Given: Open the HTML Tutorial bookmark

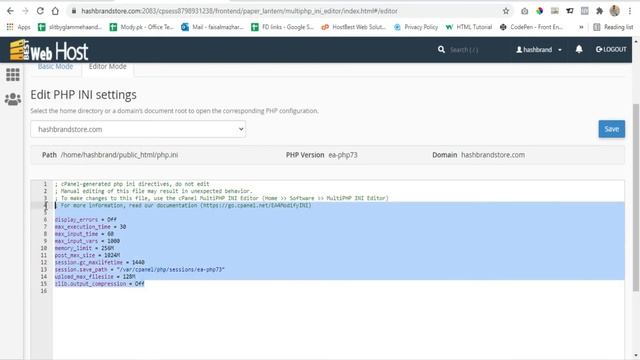Looking at the screenshot, I should 469,27.
